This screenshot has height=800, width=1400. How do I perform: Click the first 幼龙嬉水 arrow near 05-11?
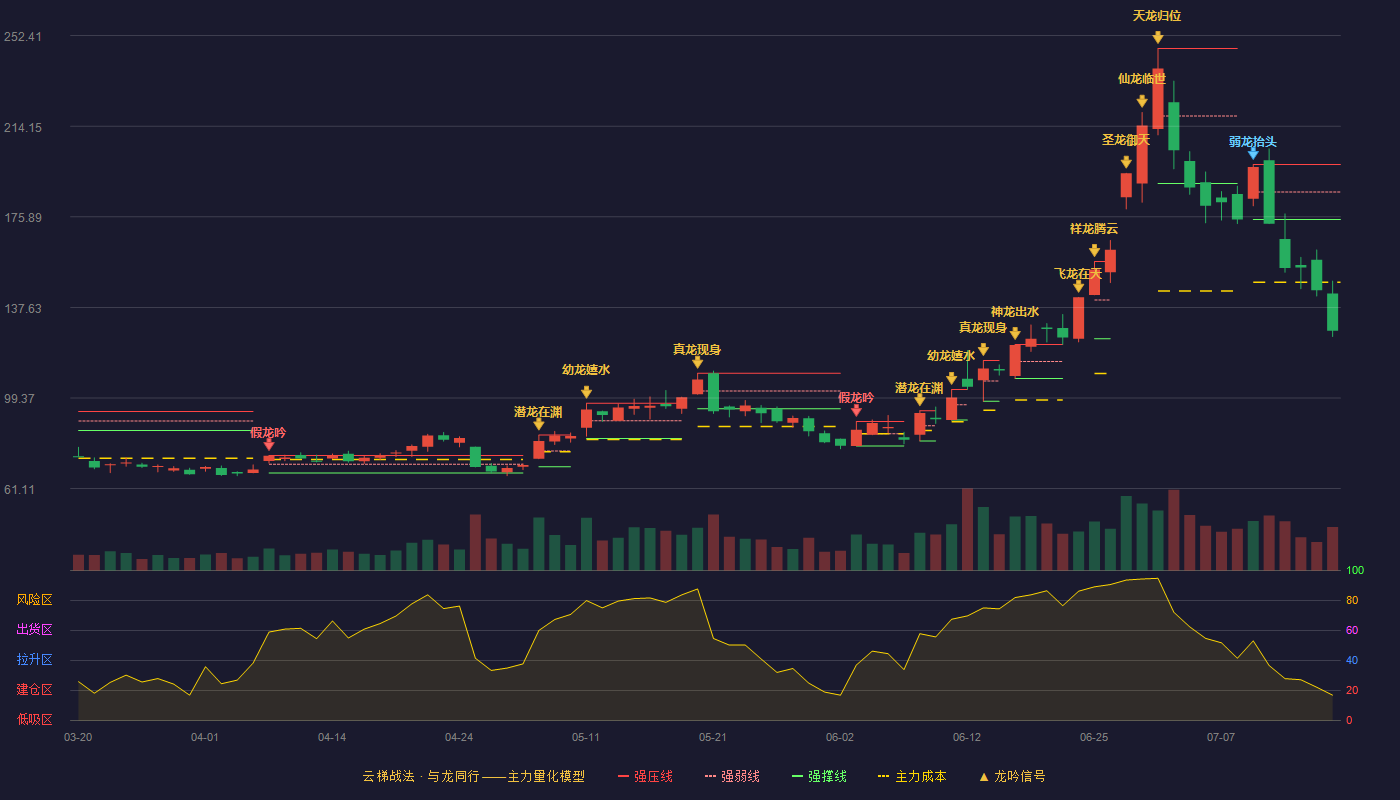tap(586, 392)
